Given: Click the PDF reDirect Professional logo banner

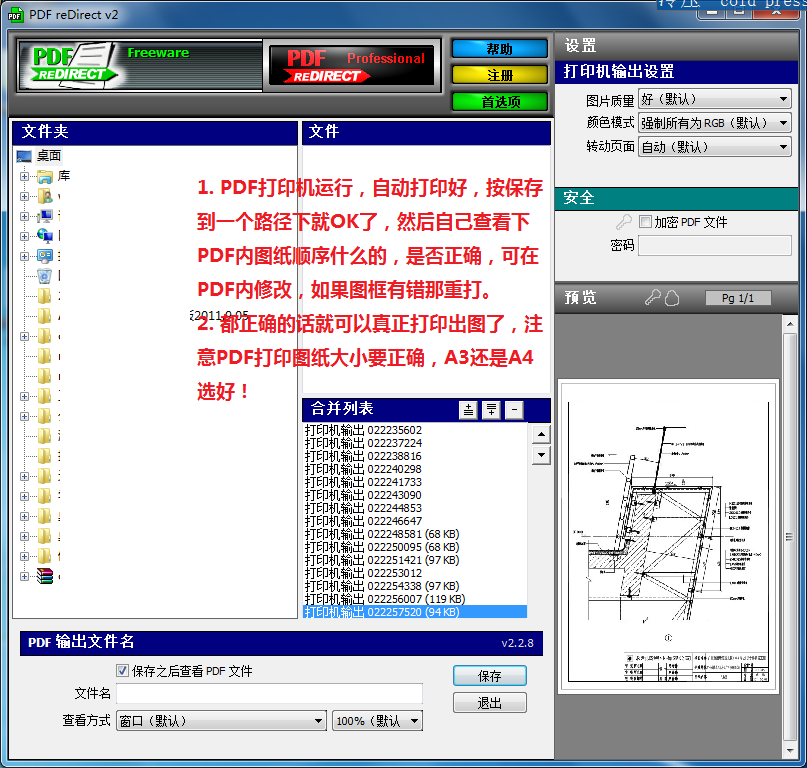Looking at the screenshot, I should pyautogui.click(x=352, y=66).
